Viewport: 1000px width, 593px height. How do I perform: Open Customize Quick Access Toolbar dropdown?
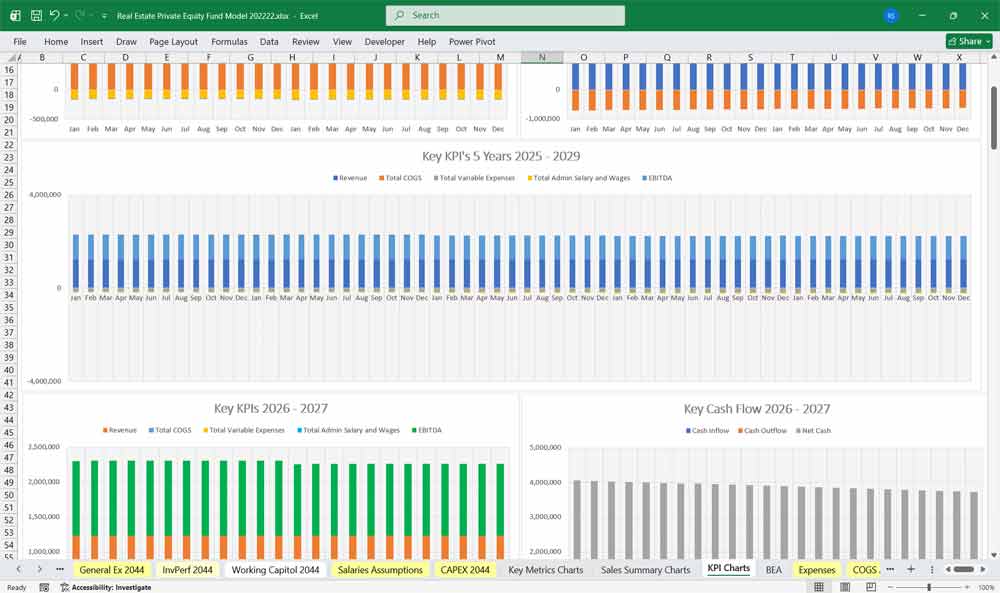(x=103, y=16)
